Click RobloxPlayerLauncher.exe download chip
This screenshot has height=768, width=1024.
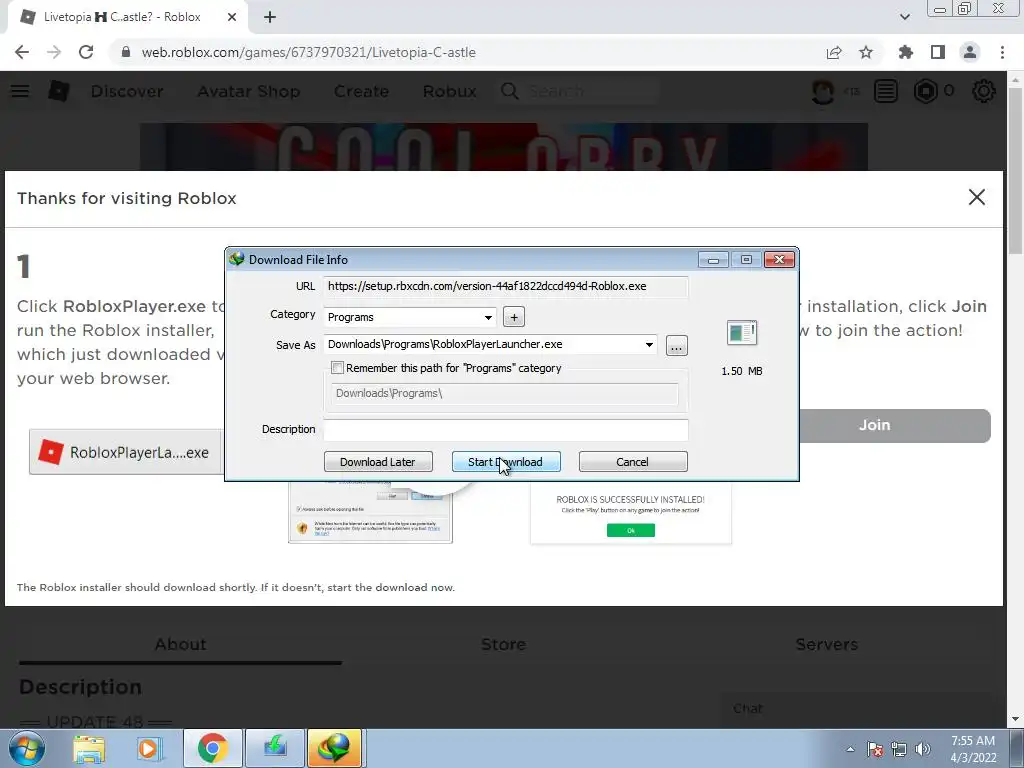(x=125, y=452)
